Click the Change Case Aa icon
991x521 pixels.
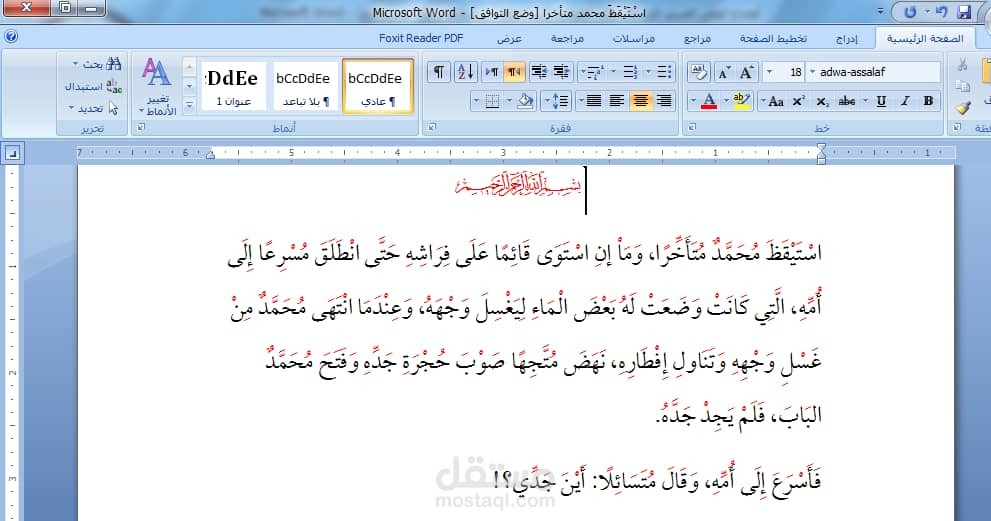776,101
